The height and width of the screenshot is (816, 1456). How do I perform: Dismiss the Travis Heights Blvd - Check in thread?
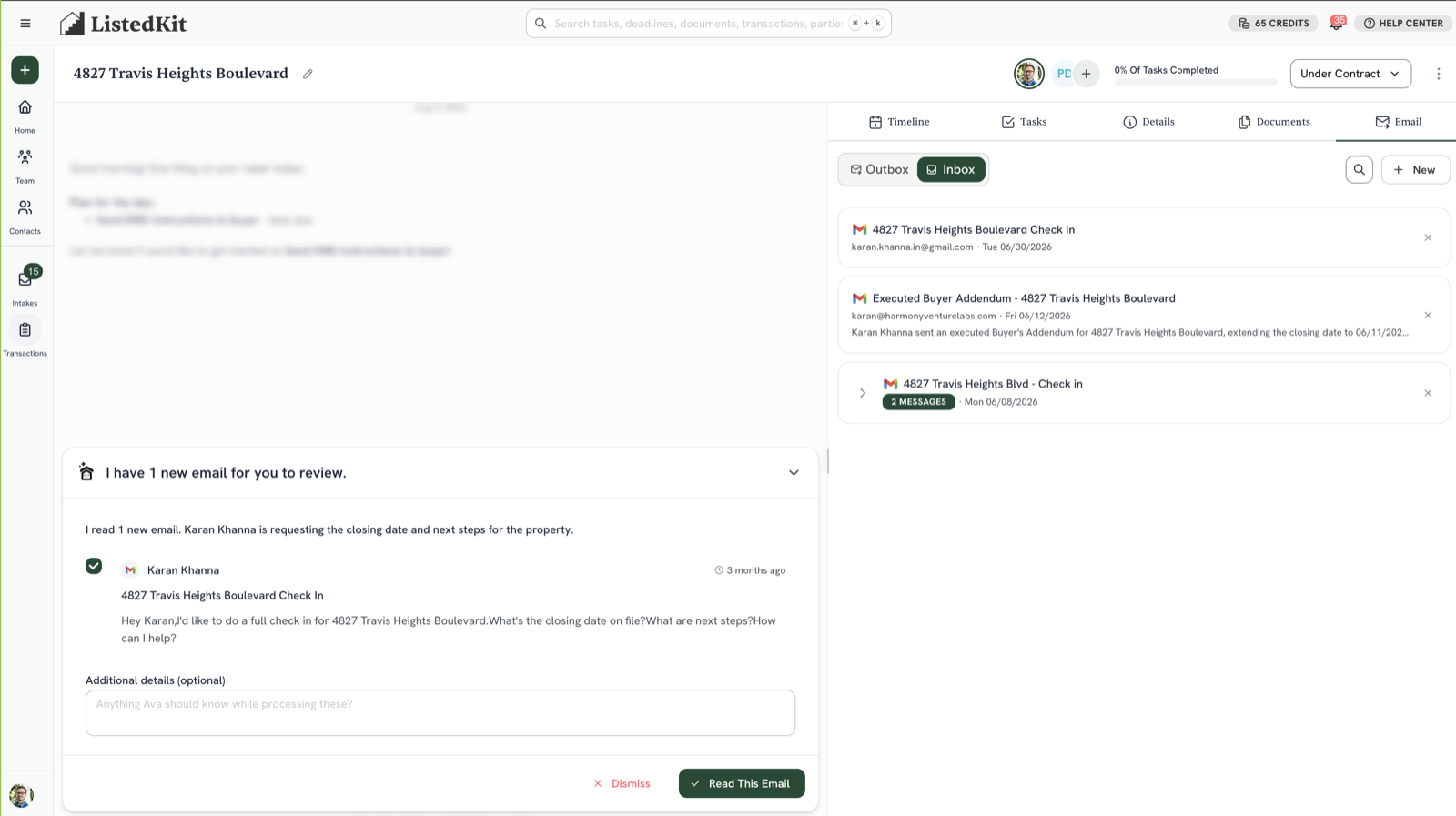coord(1428,393)
